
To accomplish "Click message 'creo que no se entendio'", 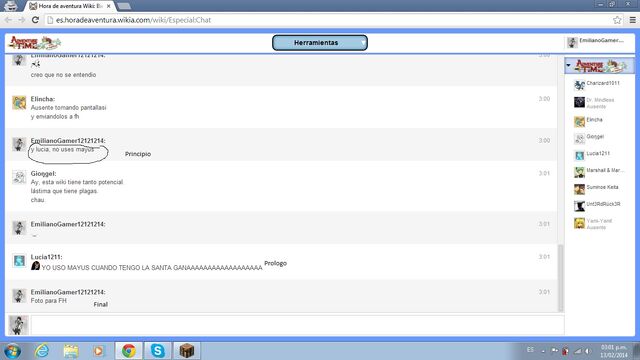I will [x=63, y=75].
